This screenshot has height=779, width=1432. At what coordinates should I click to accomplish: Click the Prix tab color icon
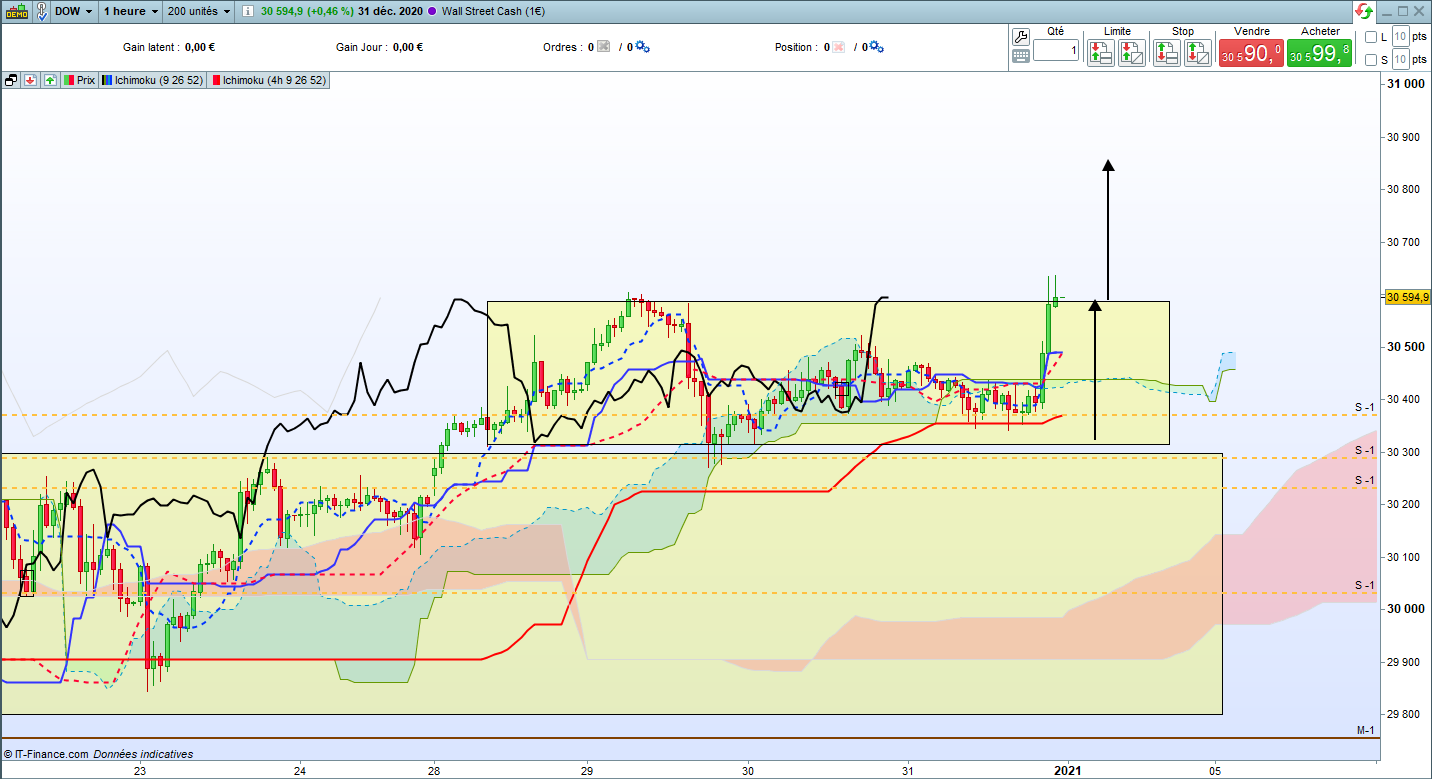[69, 80]
